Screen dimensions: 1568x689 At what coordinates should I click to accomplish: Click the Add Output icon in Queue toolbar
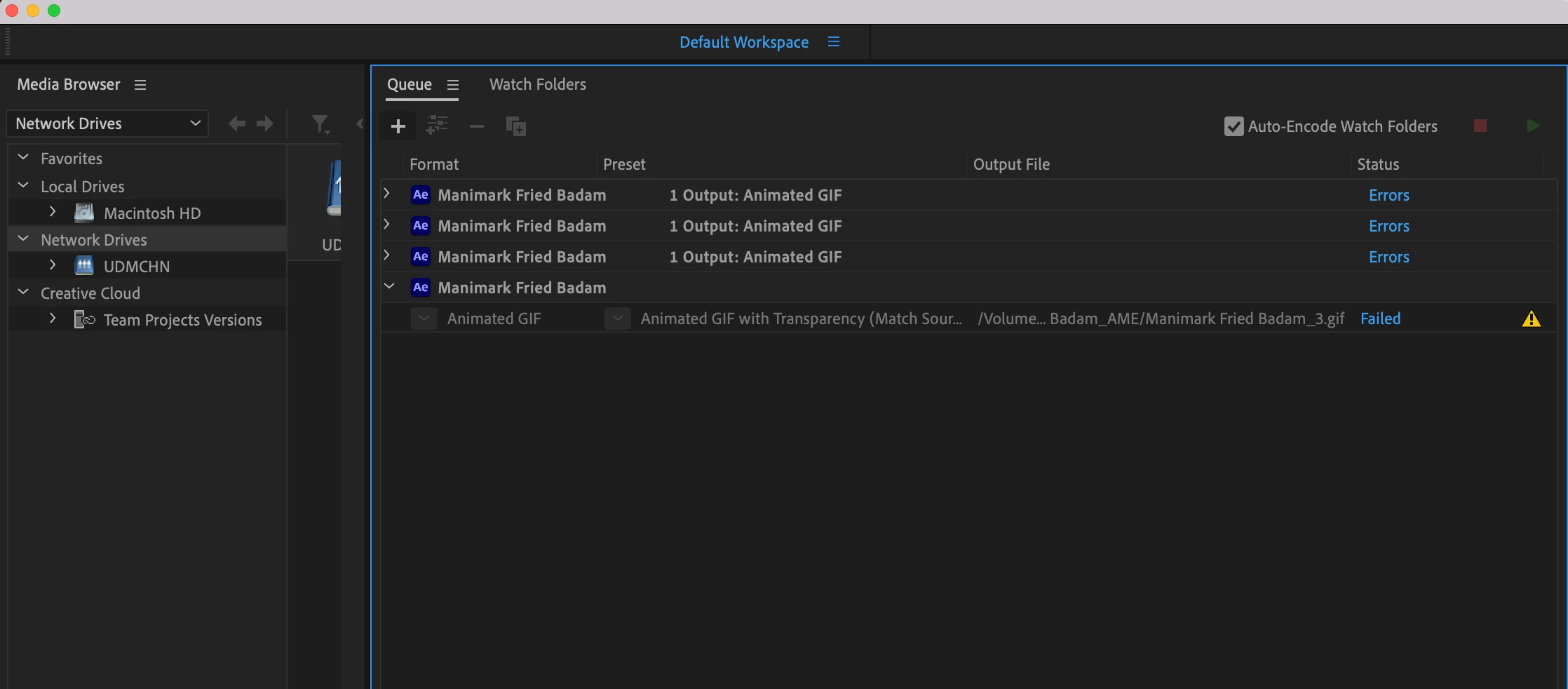coord(437,126)
